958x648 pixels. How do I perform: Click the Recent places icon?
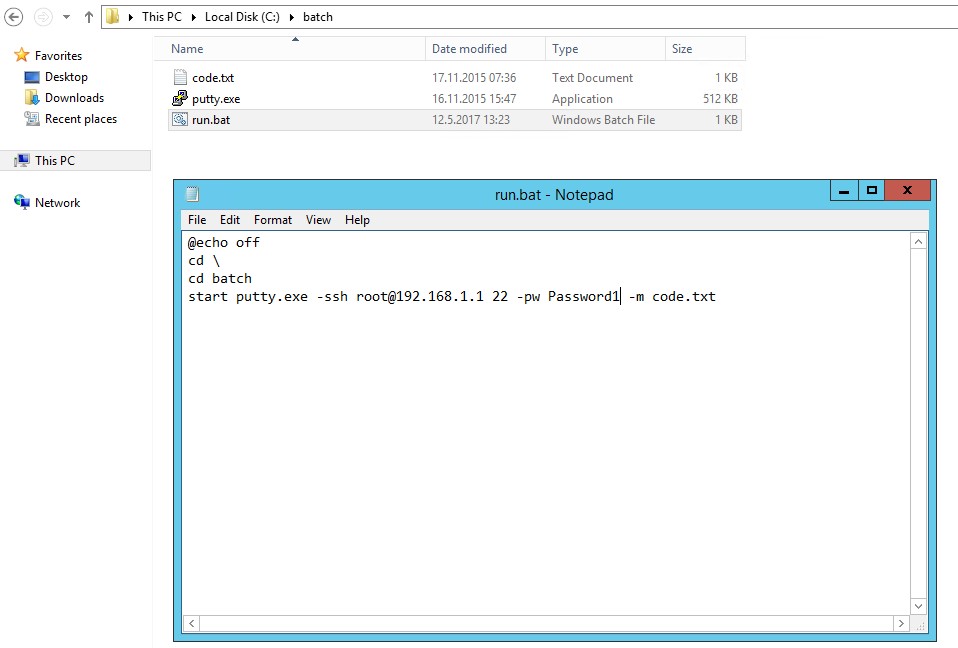click(32, 118)
